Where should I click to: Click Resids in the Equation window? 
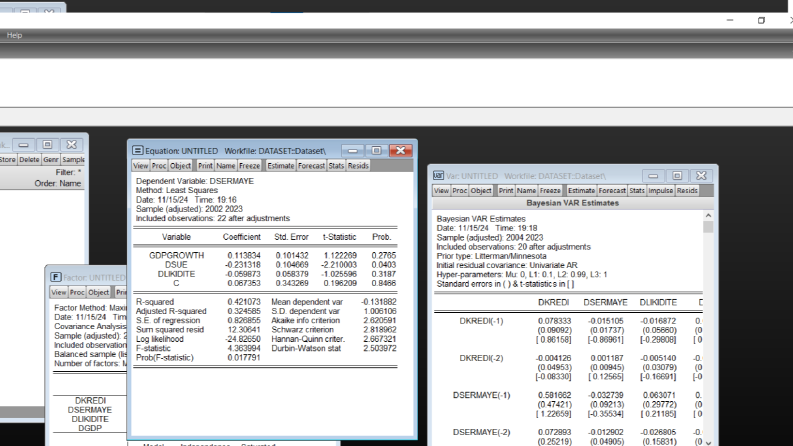tap(358, 166)
